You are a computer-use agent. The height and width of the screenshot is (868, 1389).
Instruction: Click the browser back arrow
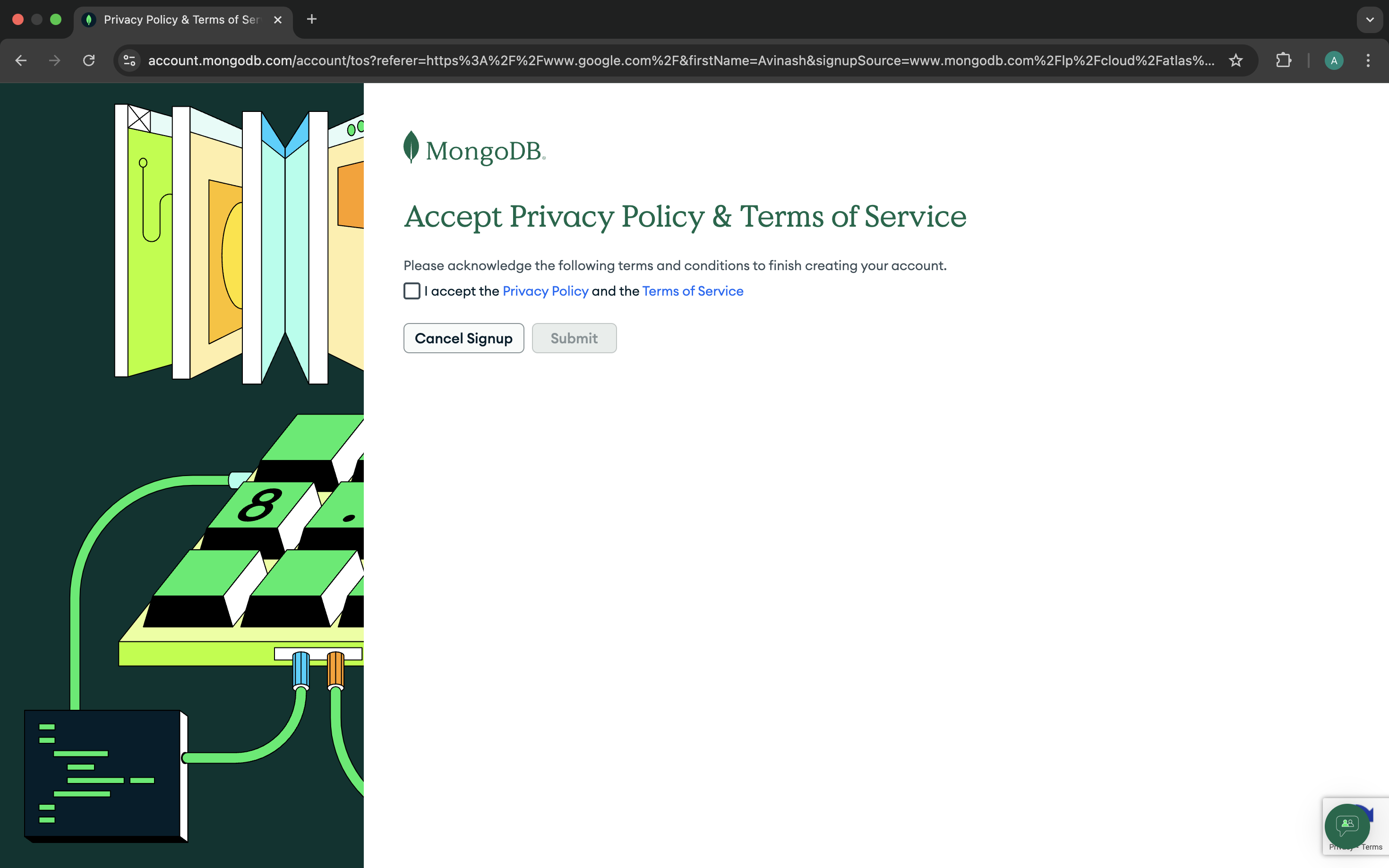coord(21,60)
